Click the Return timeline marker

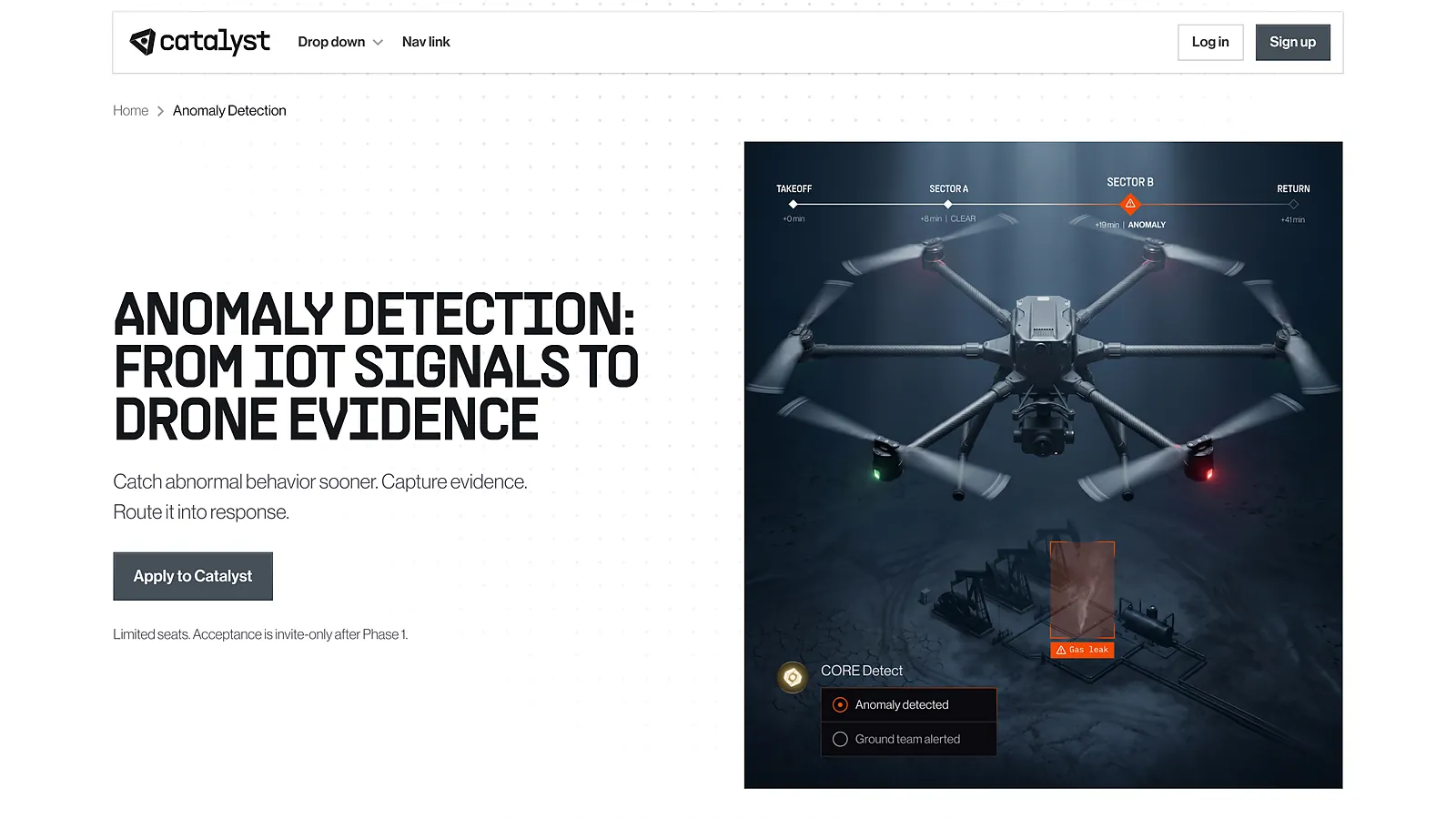[1293, 204]
